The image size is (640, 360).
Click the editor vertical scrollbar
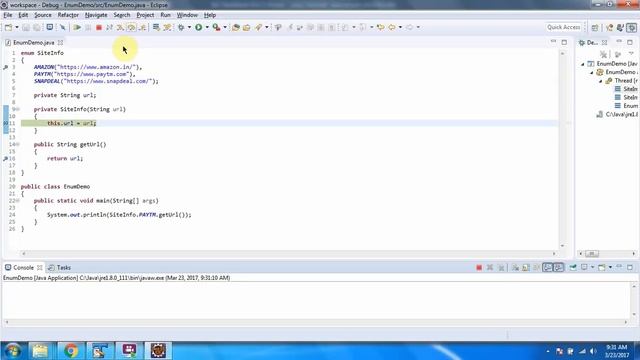click(562, 149)
